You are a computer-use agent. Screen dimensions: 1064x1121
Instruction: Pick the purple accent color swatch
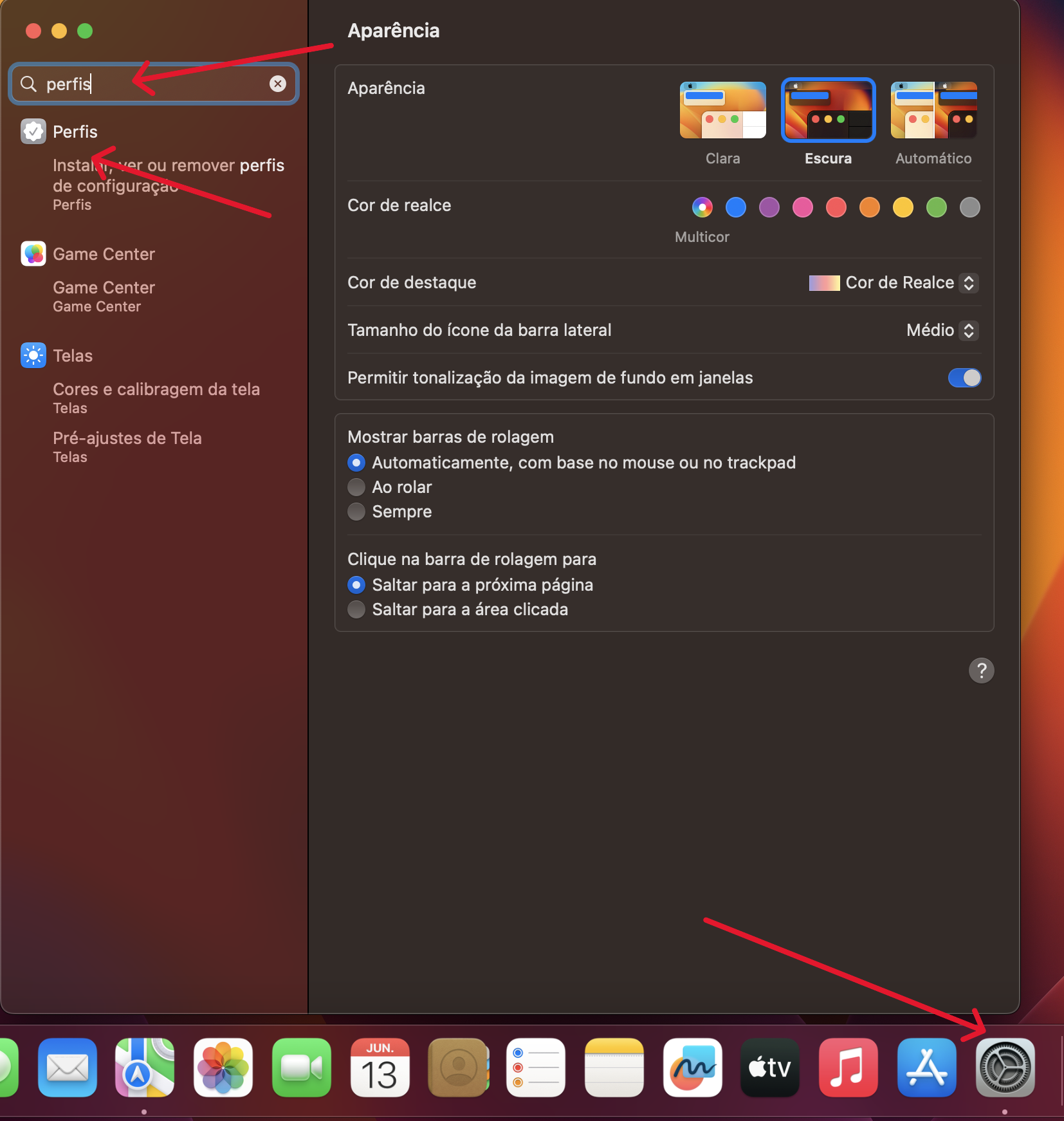[x=769, y=207]
